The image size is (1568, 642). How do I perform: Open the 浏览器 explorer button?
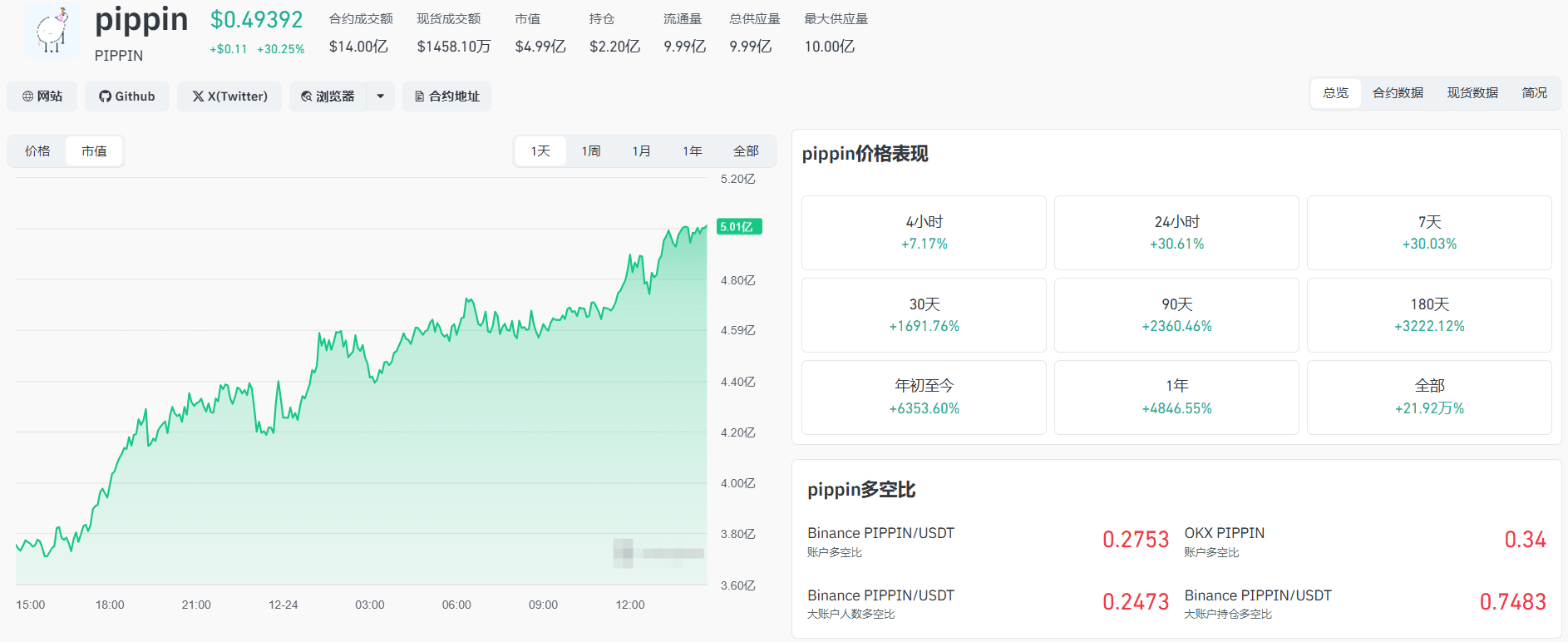tap(328, 96)
